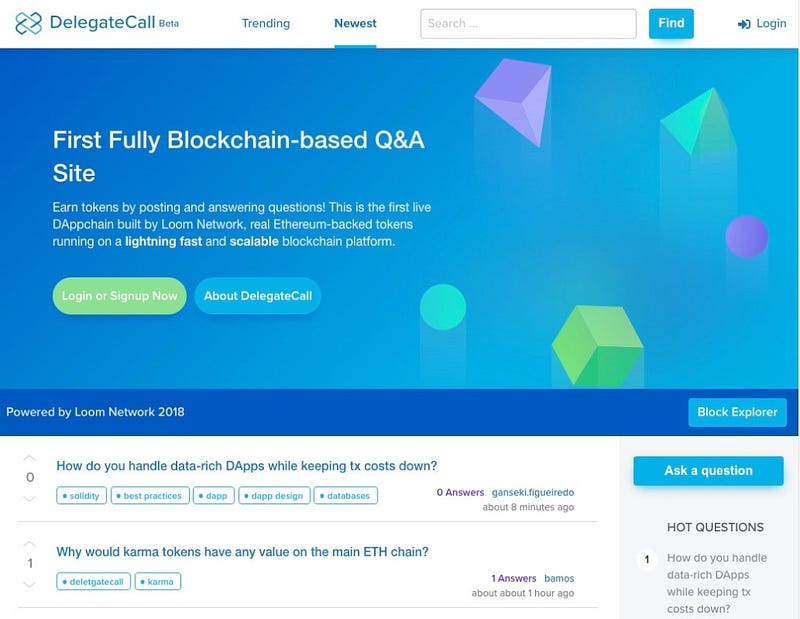Switch to the Trending tab
800x619 pixels.
coord(266,23)
